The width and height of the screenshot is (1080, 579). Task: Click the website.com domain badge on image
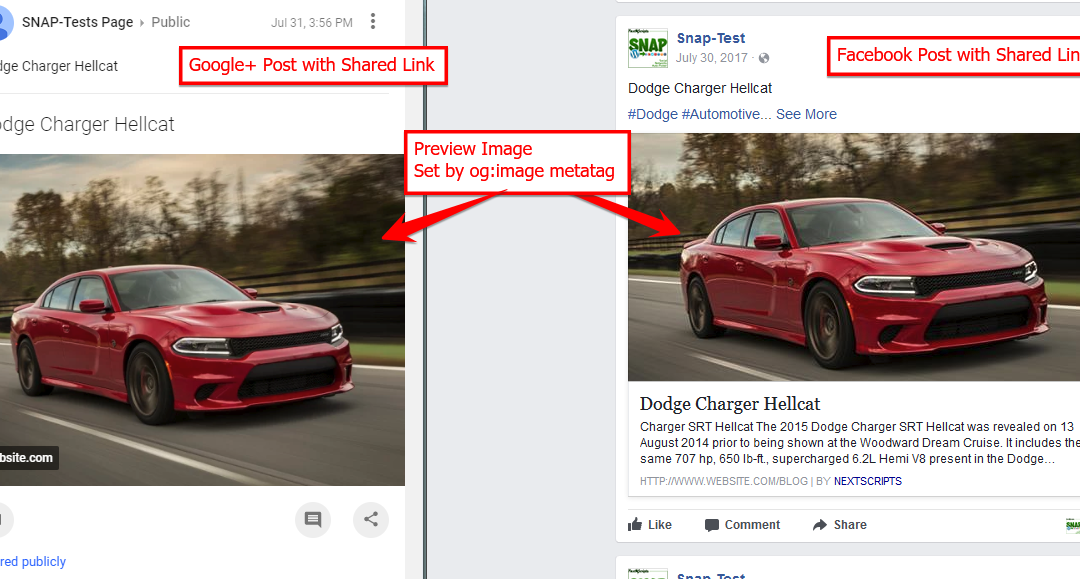(28, 458)
